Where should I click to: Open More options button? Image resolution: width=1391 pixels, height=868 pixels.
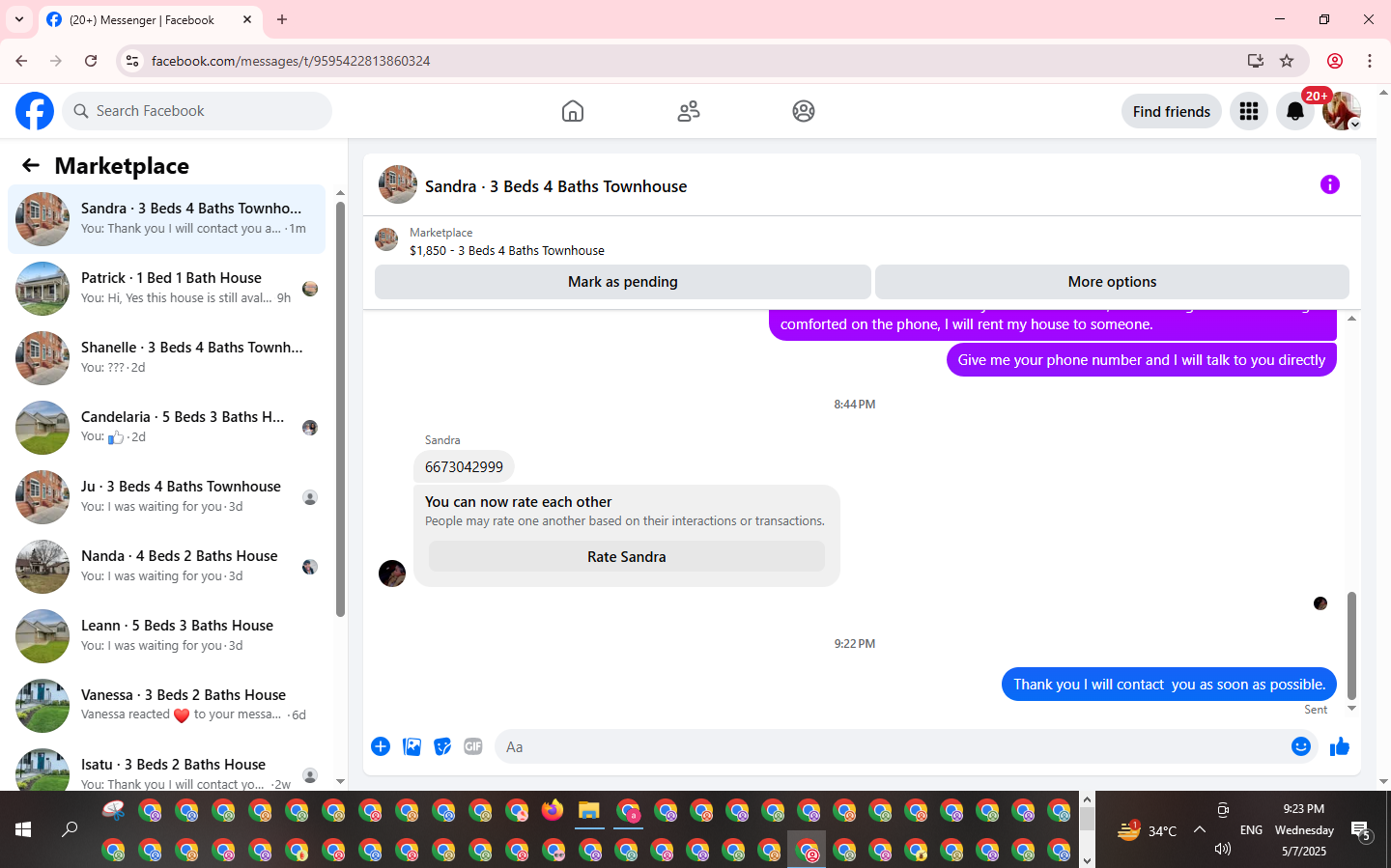click(1112, 282)
